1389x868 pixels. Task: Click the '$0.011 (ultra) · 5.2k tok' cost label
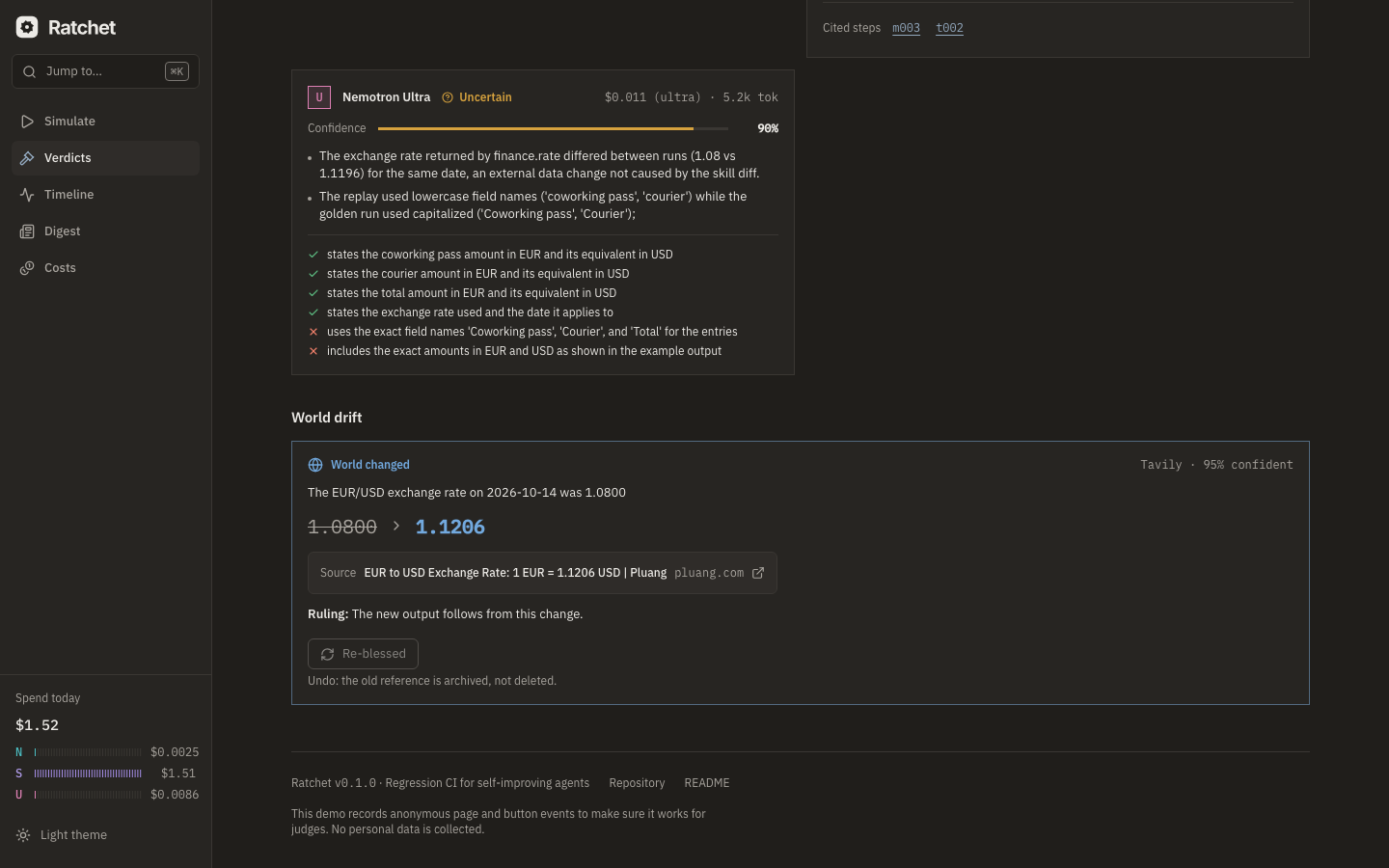[x=691, y=97]
